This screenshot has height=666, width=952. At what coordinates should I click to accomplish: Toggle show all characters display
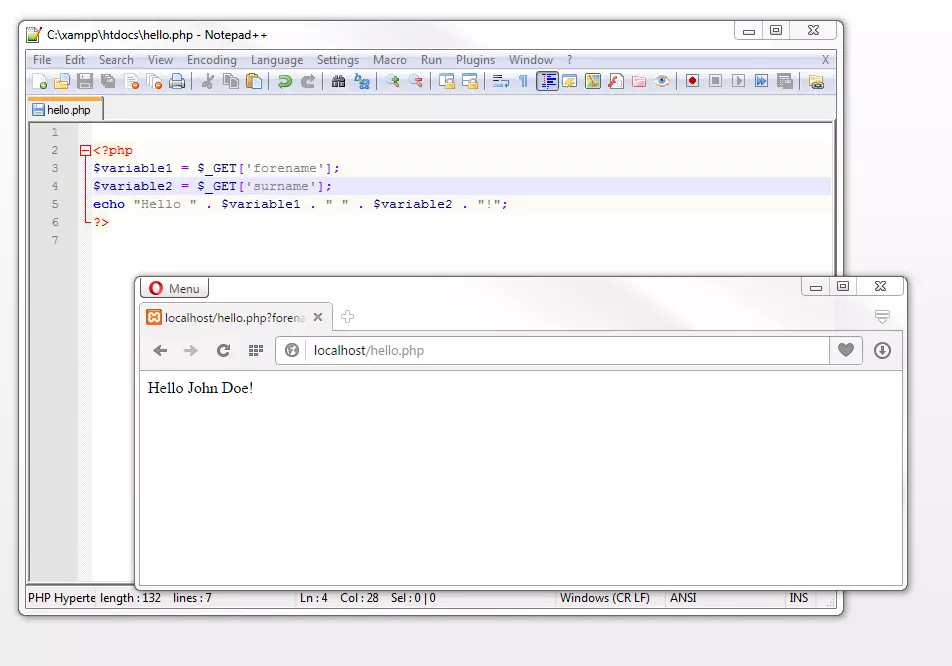coord(524,81)
